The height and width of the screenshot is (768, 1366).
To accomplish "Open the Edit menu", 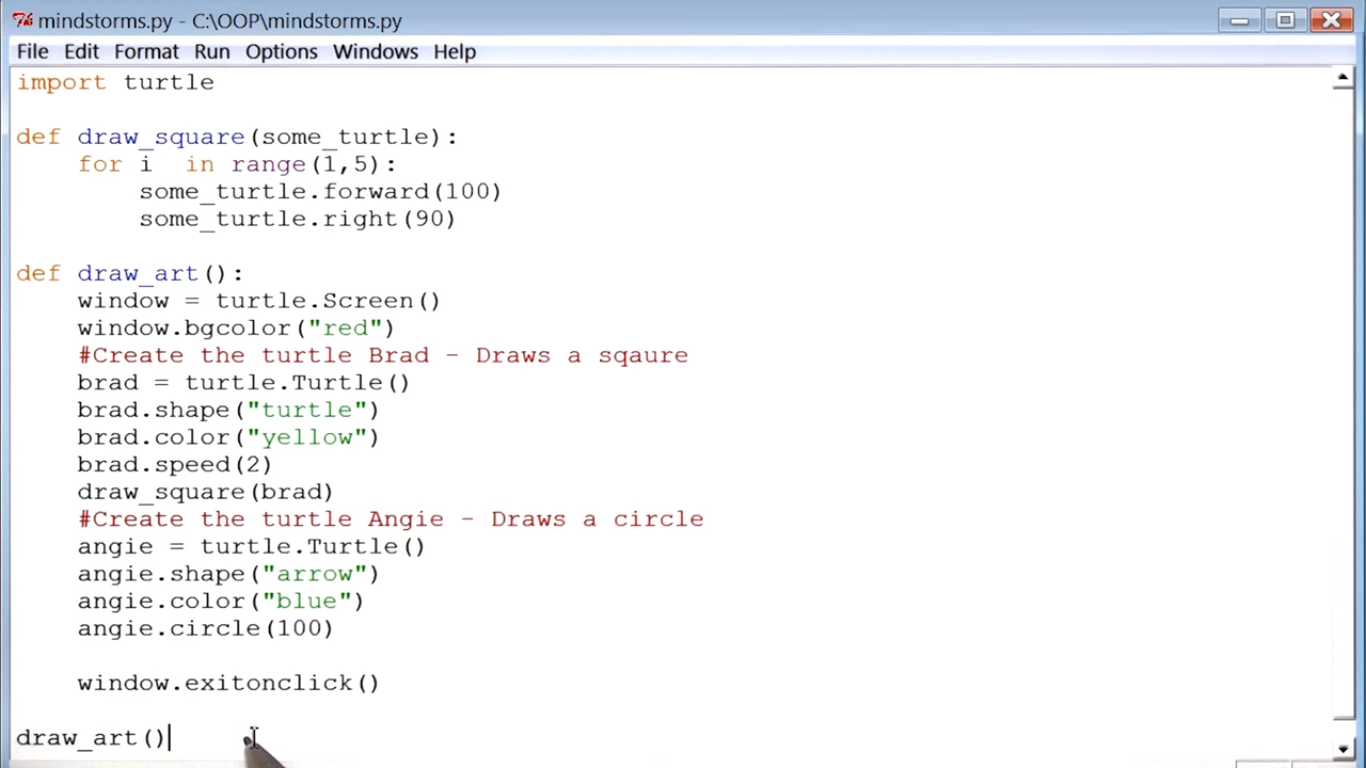I will point(81,52).
